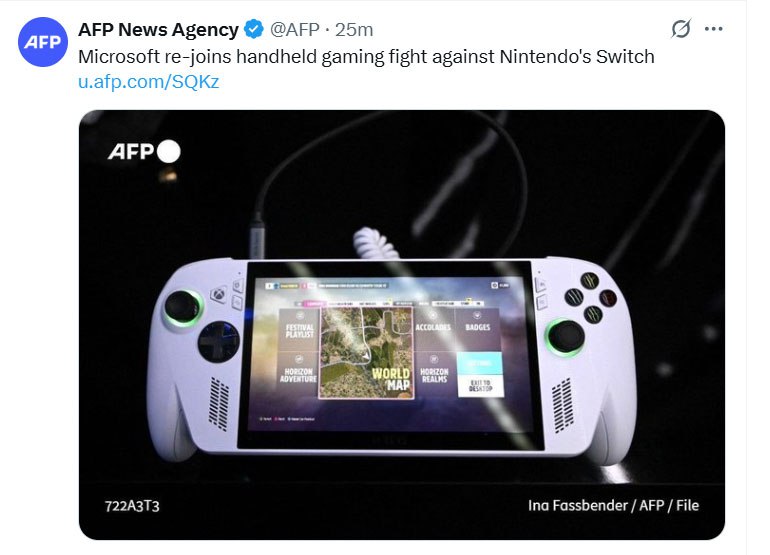Click the World Map tile in photo

(366, 353)
